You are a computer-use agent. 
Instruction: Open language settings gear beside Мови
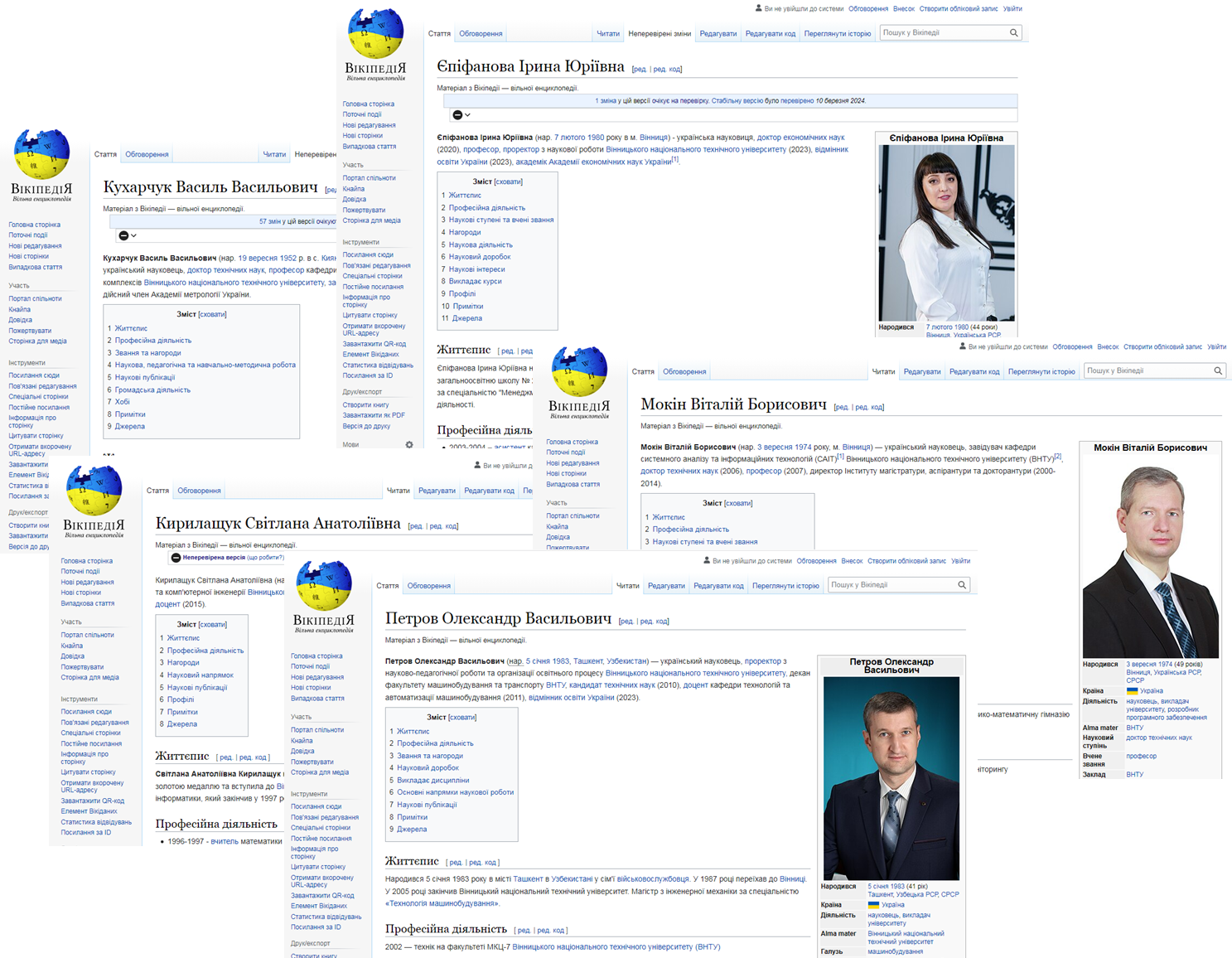pyautogui.click(x=409, y=445)
